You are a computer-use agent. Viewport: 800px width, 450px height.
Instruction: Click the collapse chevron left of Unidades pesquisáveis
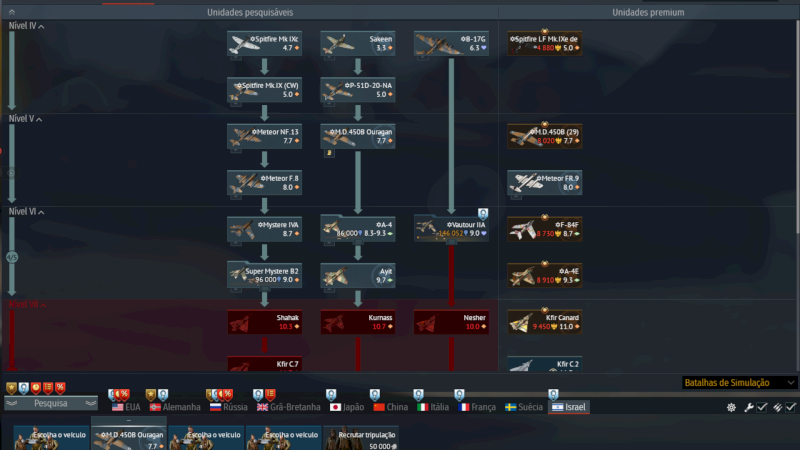coord(12,12)
